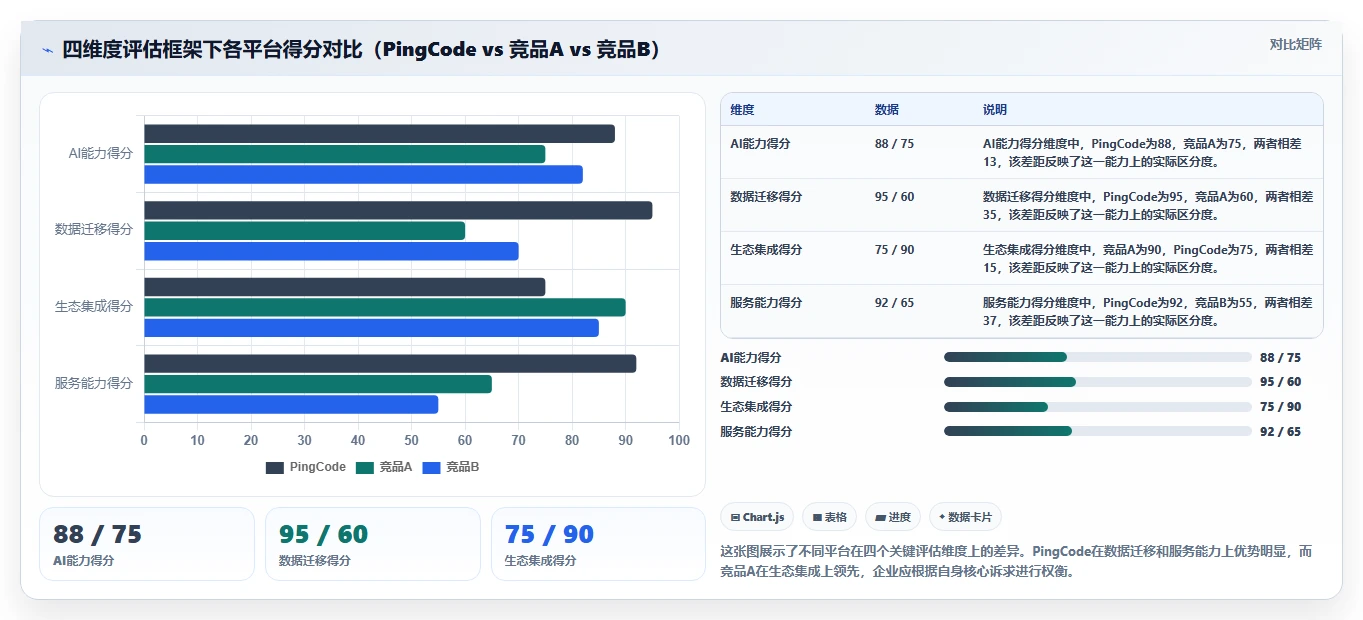This screenshot has height=620, width=1363.
Task: Click the green 竞品A bar for 服务能力得分
Action: (x=318, y=384)
